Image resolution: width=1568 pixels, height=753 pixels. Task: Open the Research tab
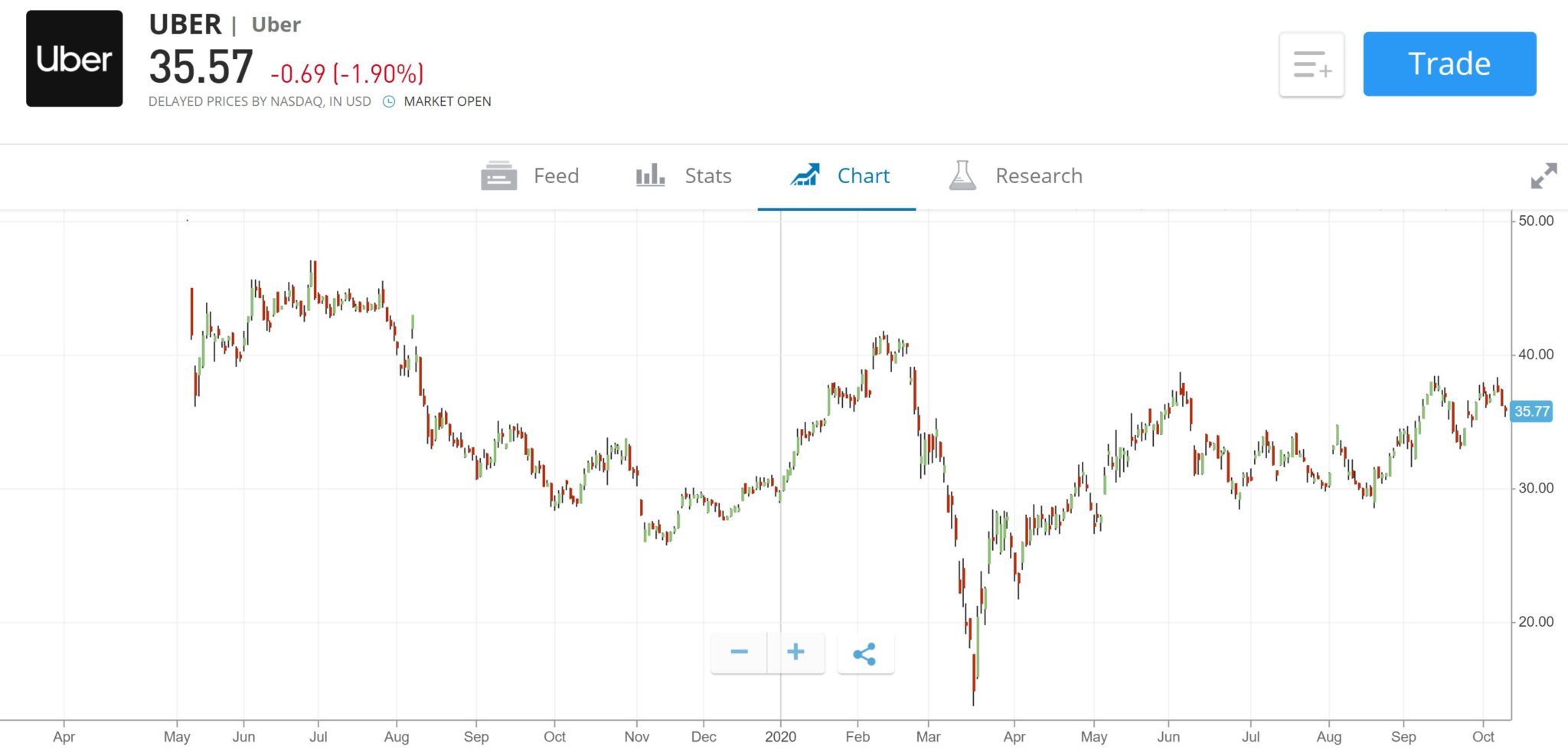1038,175
